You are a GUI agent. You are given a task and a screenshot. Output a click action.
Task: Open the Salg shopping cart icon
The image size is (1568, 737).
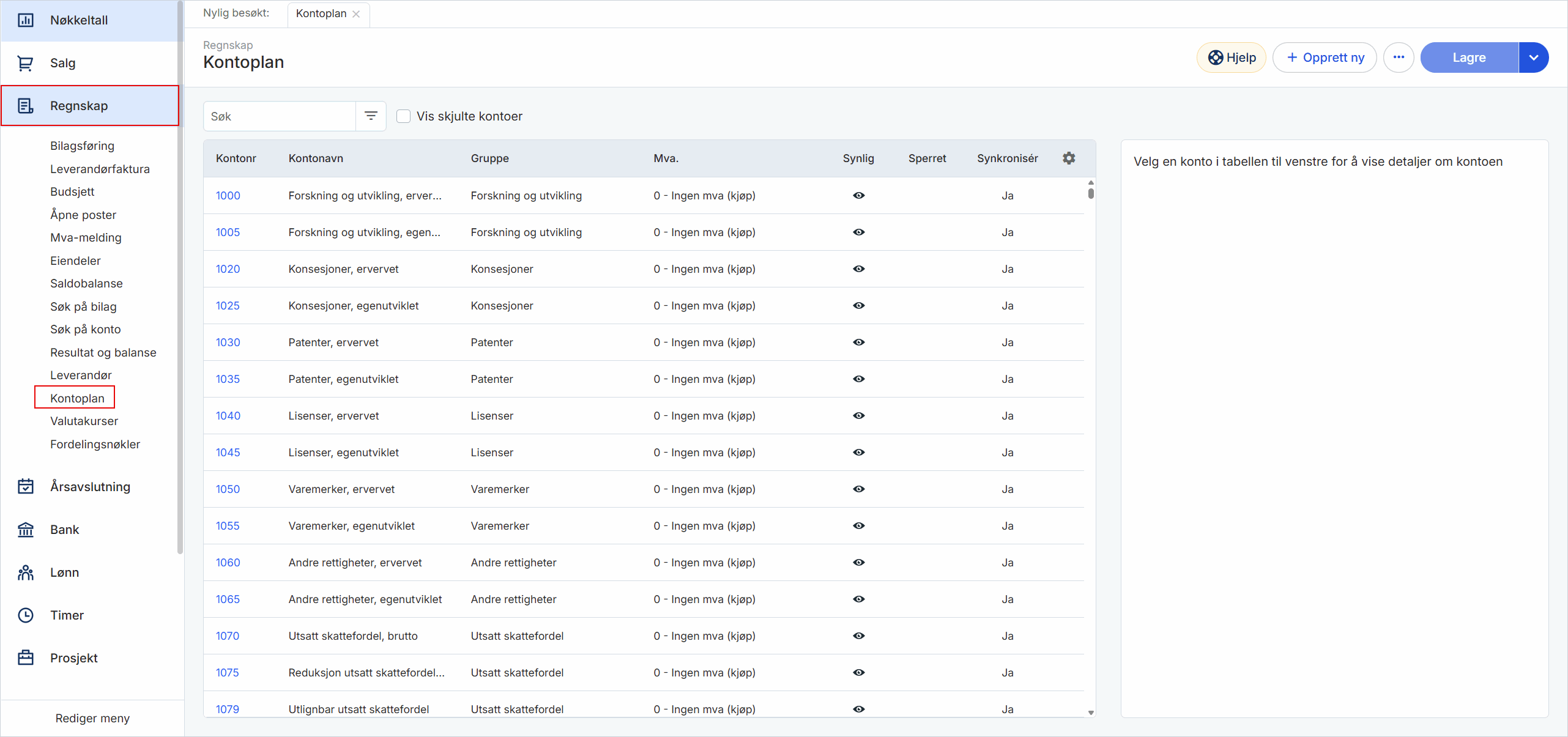pos(26,63)
